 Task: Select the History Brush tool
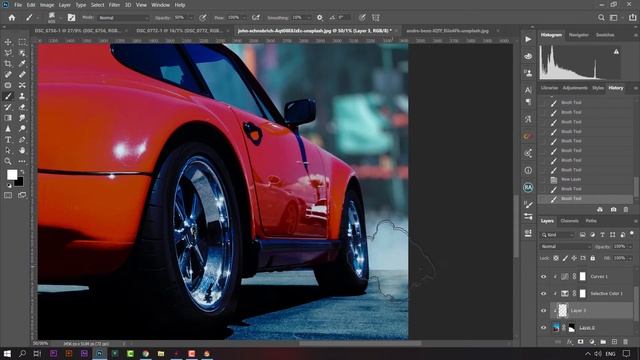8,107
